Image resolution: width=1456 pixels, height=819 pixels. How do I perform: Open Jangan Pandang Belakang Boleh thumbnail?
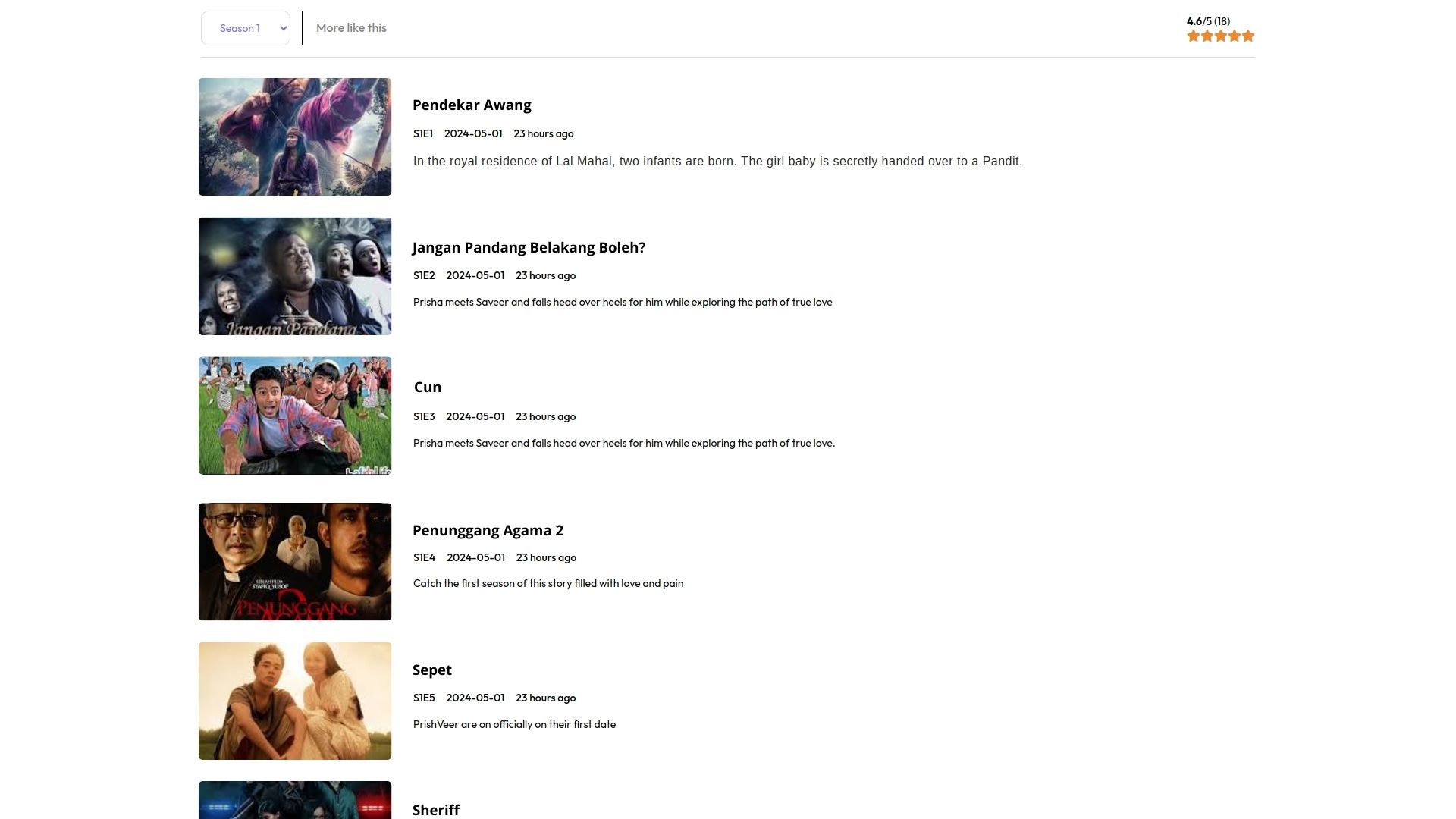(295, 276)
